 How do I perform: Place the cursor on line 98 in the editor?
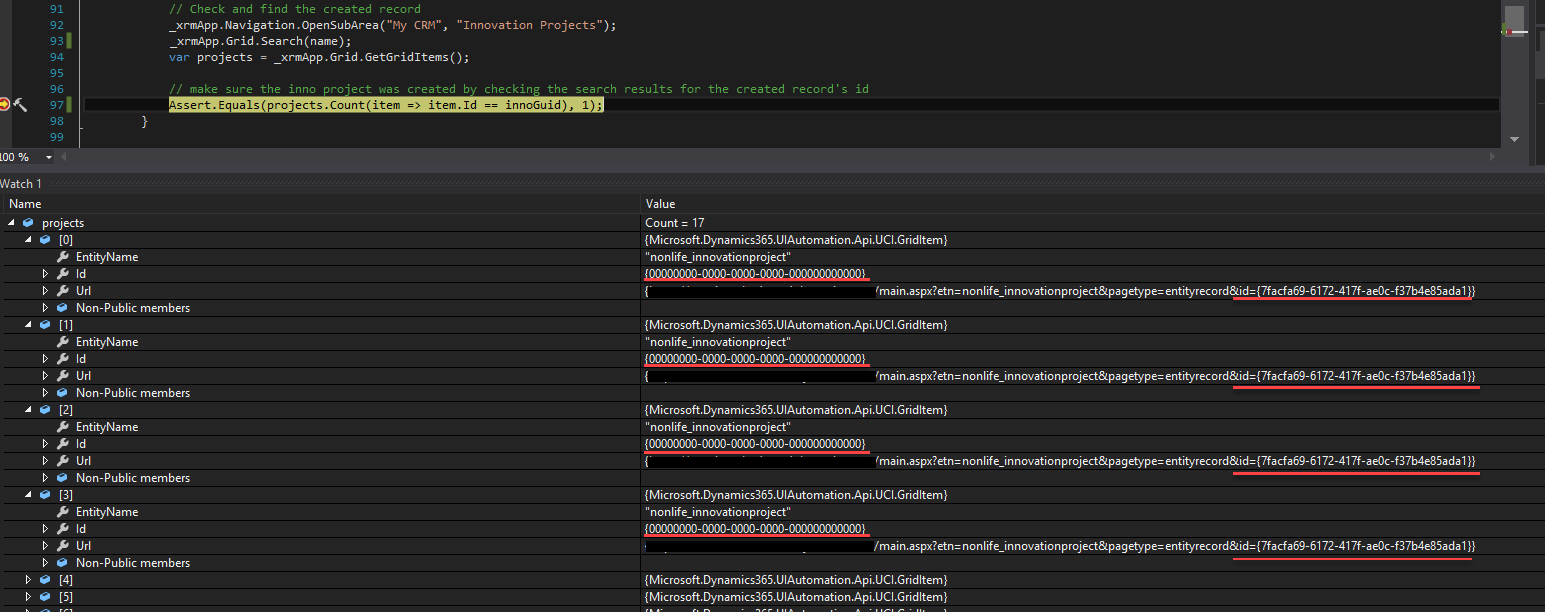pyautogui.click(x=200, y=120)
